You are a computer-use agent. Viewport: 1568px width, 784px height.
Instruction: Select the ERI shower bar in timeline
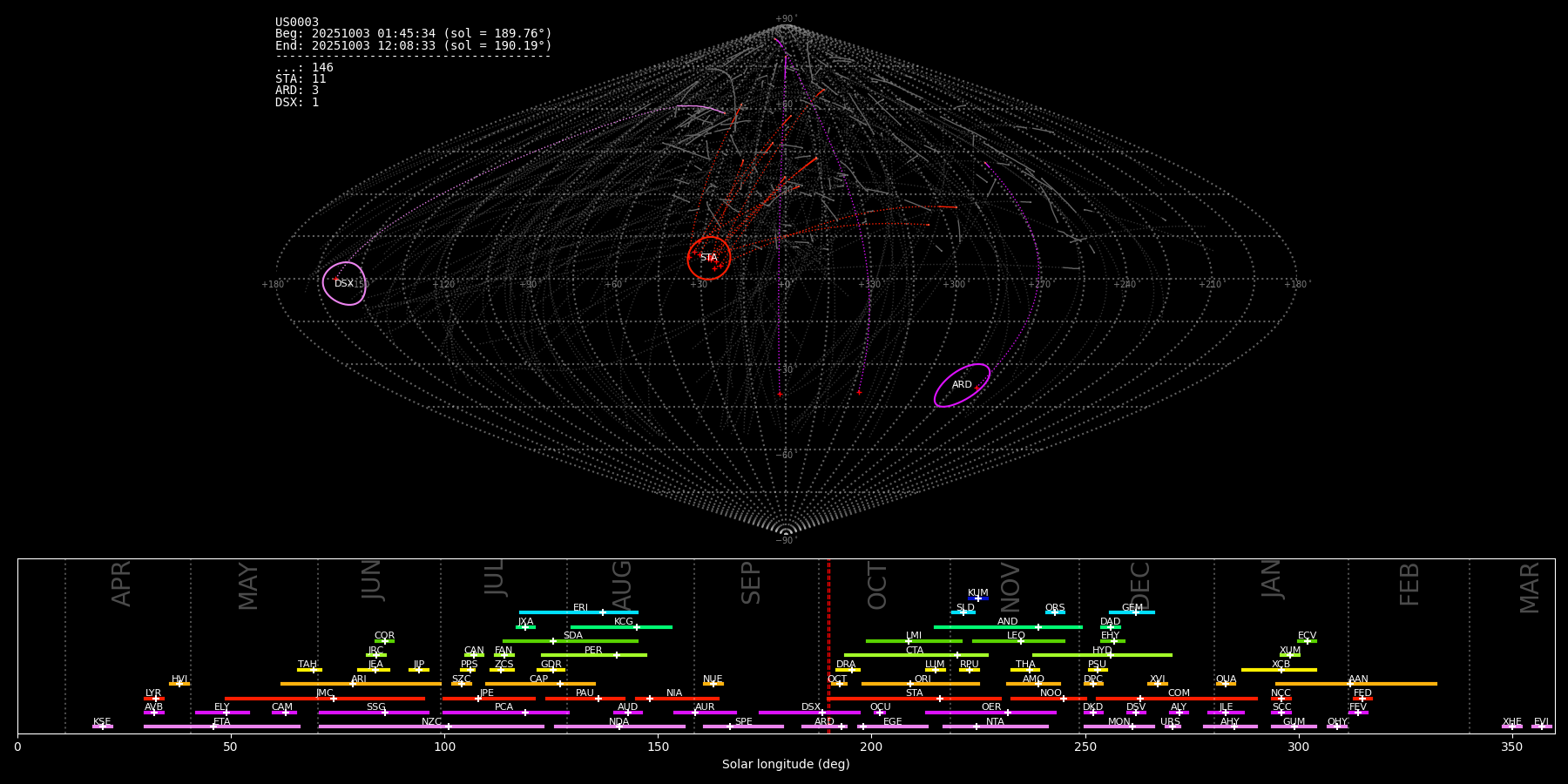point(578,612)
